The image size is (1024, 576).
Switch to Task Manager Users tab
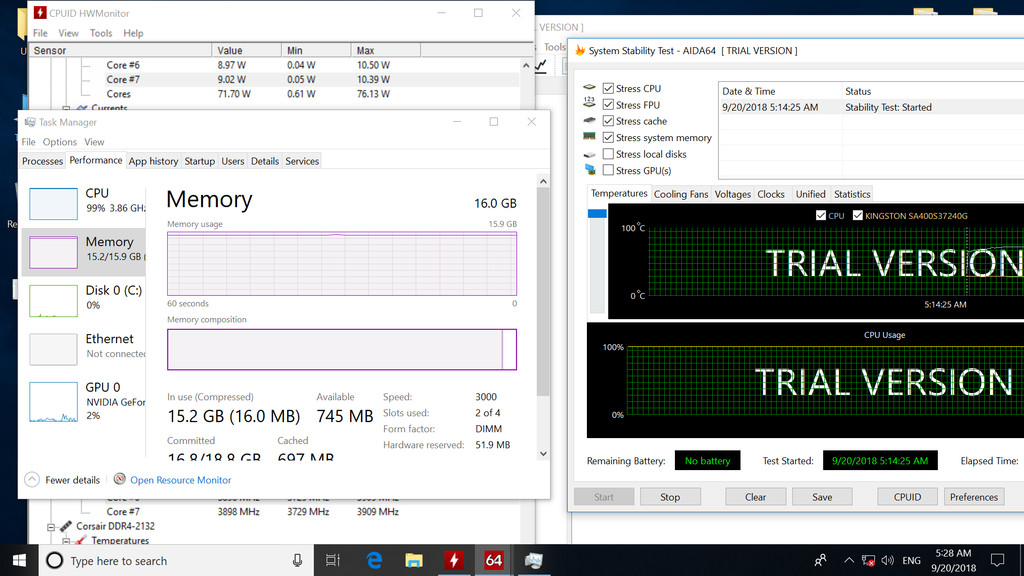coord(232,161)
